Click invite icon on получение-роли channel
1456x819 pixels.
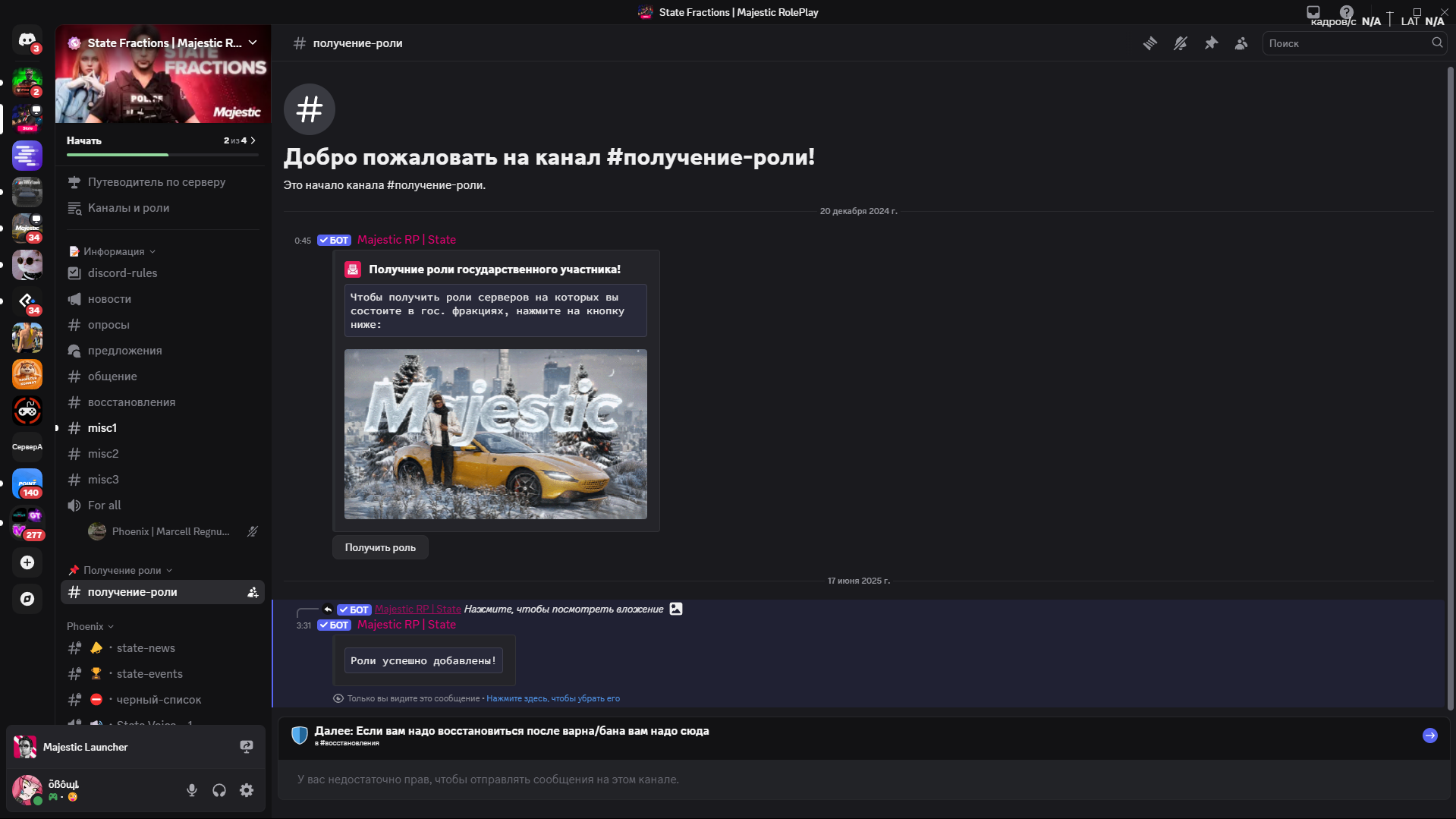click(253, 593)
